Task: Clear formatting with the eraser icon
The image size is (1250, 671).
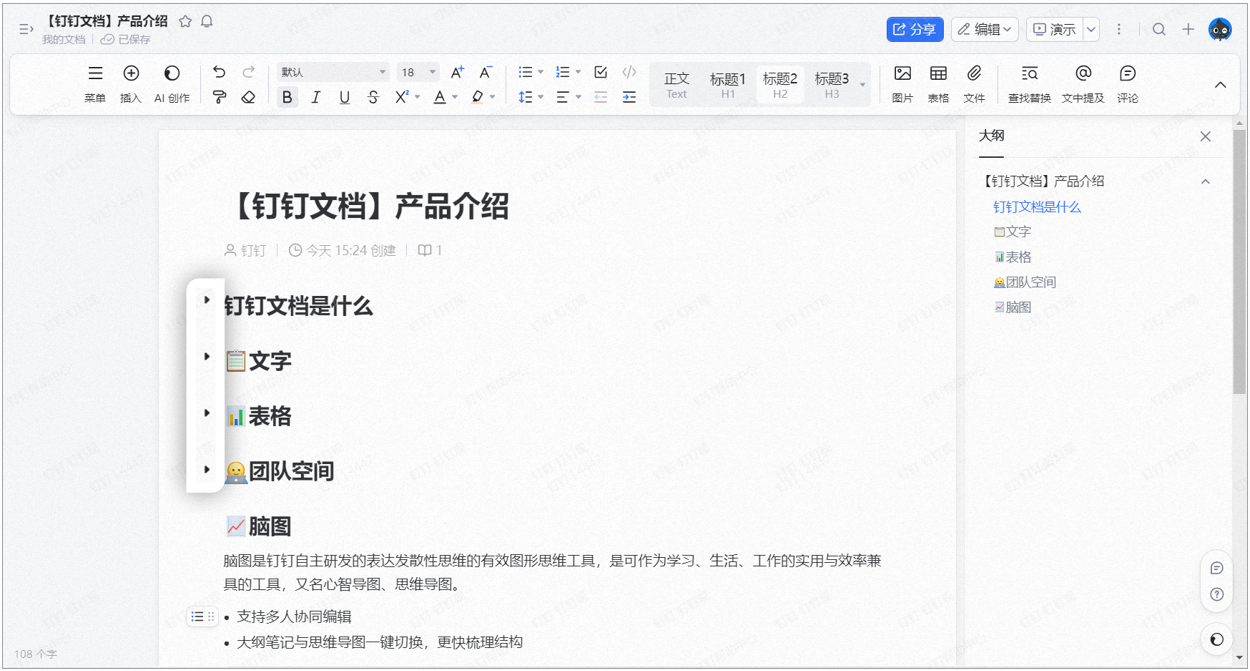Action: pos(249,97)
